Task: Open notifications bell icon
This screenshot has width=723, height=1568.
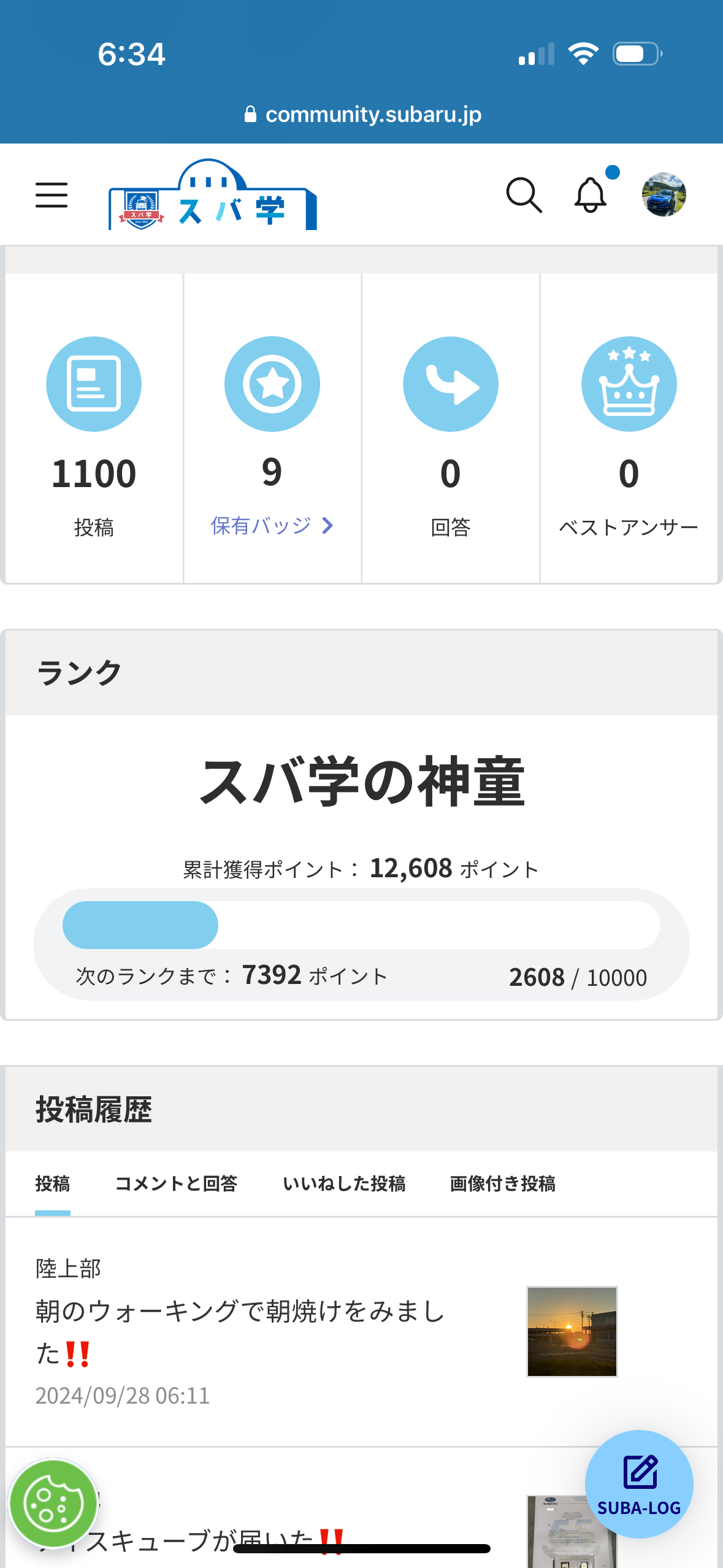Action: 591,195
